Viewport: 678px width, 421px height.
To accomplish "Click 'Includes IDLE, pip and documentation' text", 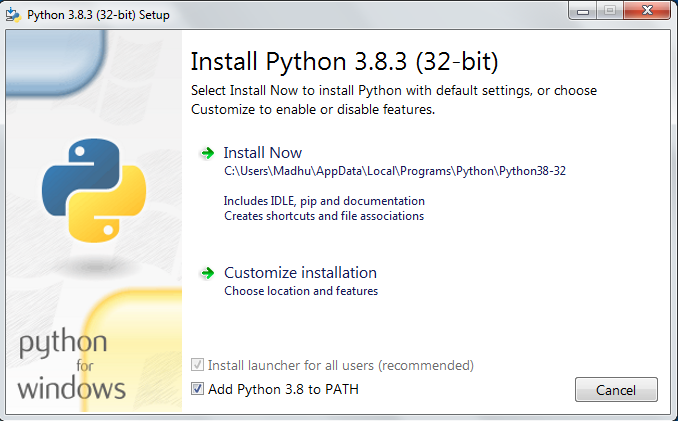I will coord(324,201).
